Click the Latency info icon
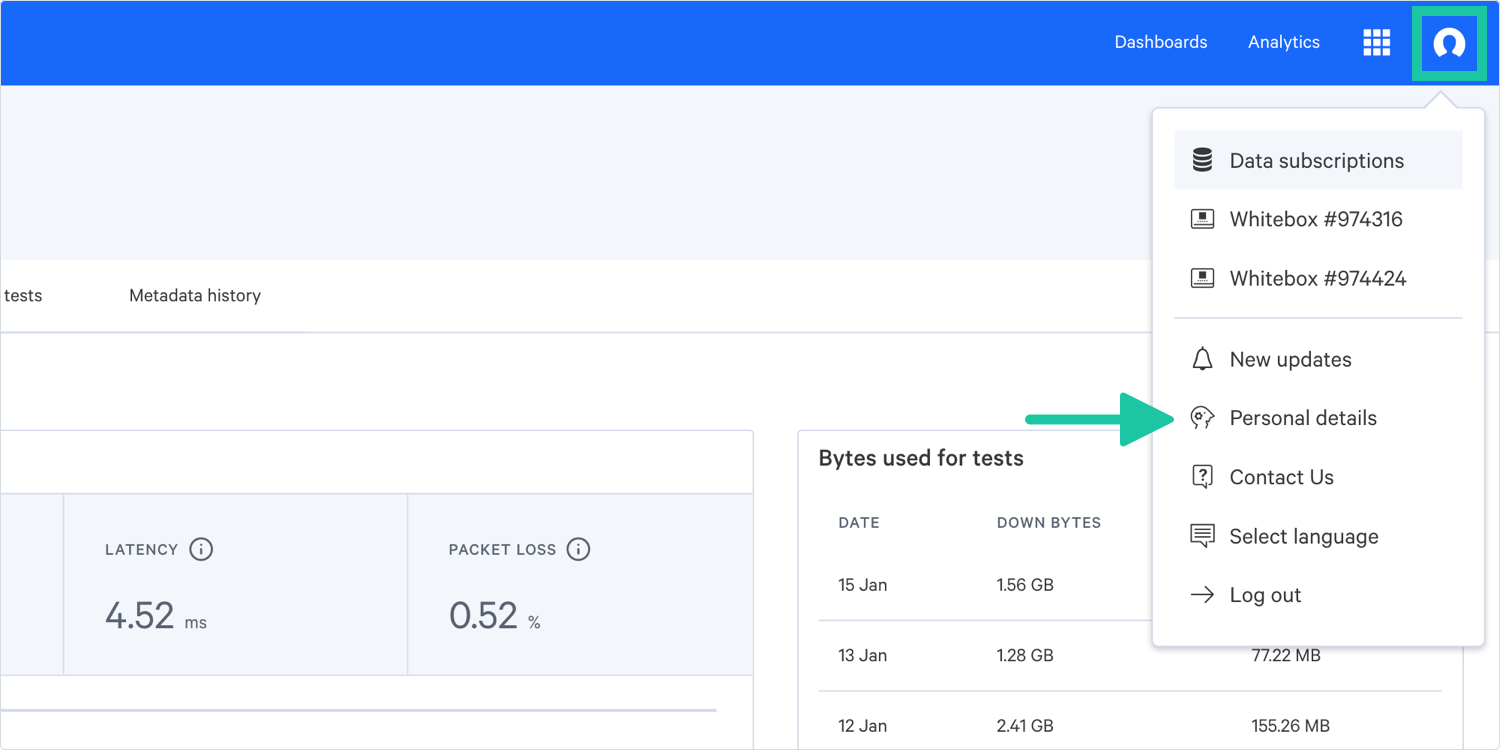Image resolution: width=1500 pixels, height=750 pixels. [x=201, y=549]
